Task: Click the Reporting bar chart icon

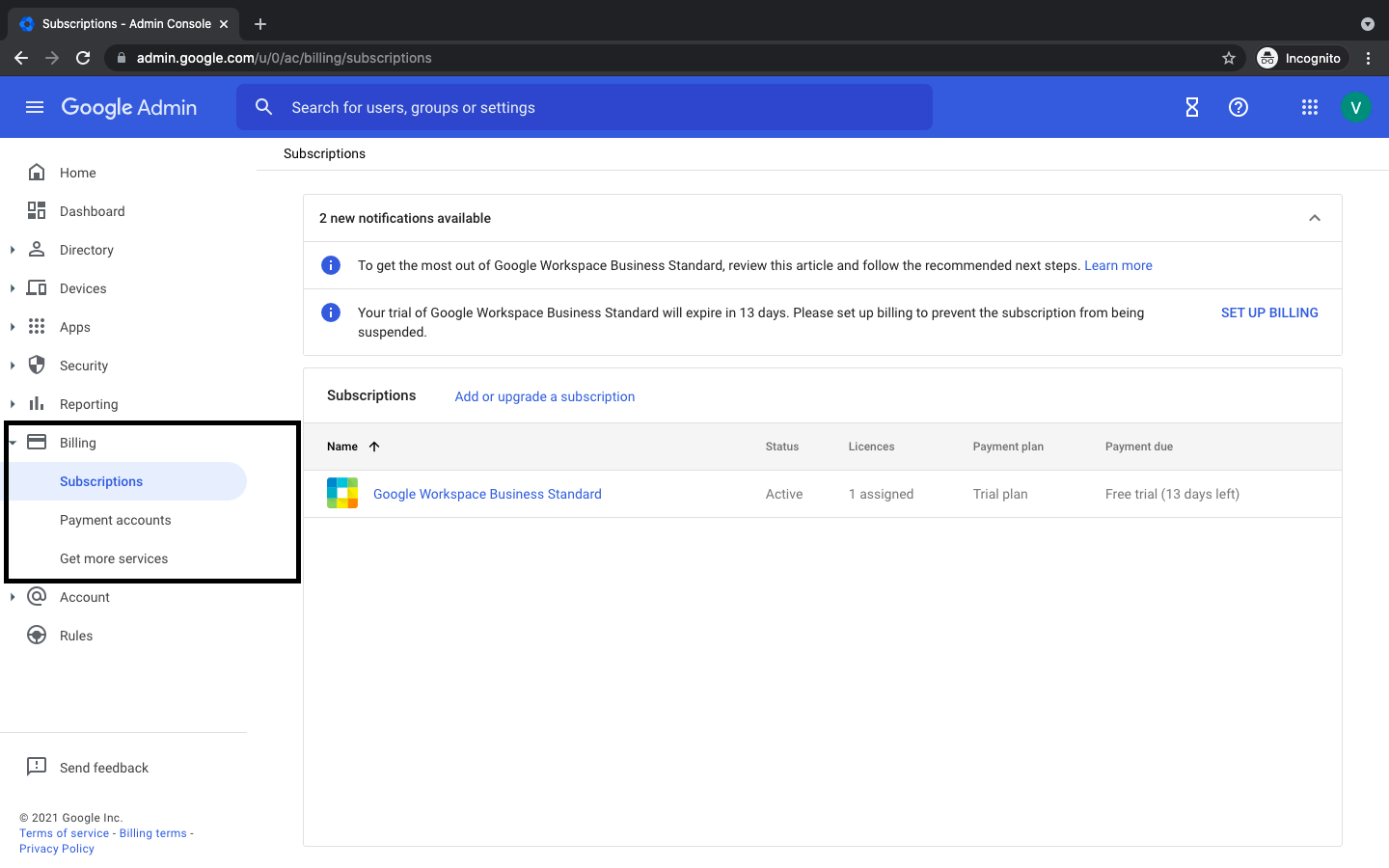Action: click(37, 403)
